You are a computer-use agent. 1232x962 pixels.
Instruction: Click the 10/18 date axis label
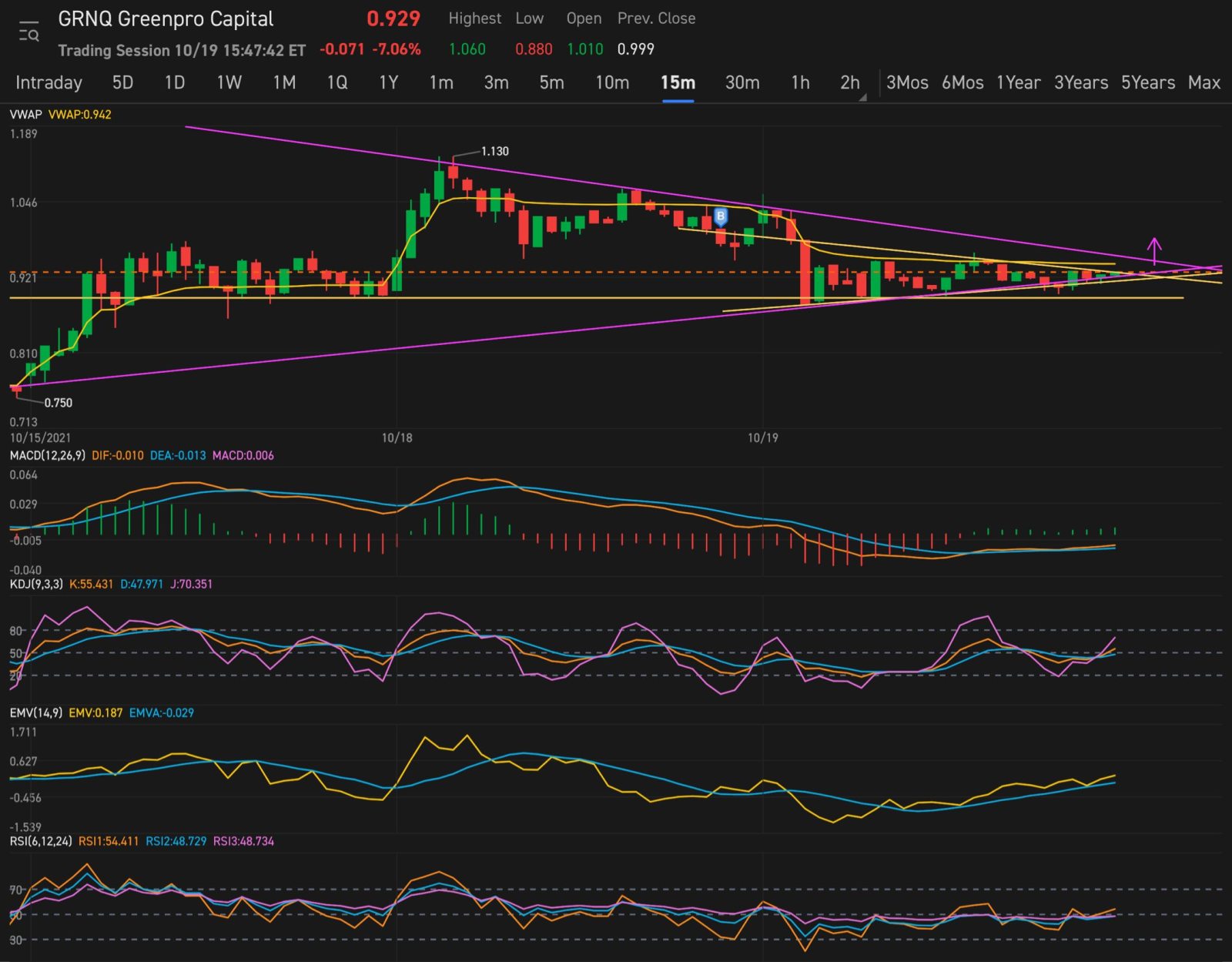click(x=397, y=437)
